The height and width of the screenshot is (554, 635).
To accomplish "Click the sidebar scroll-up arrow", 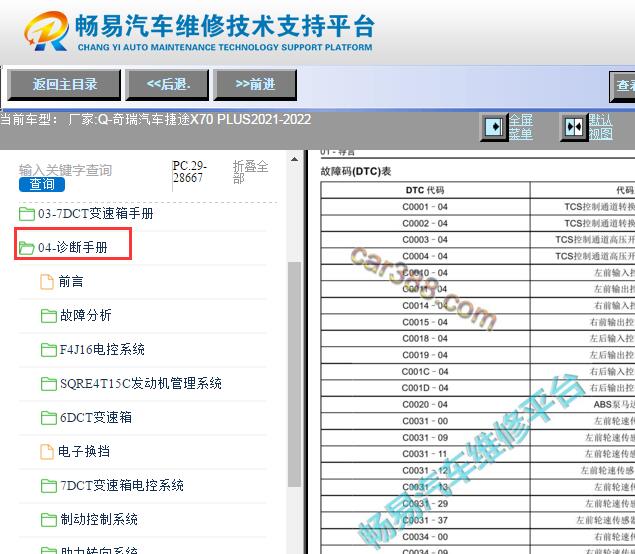I will [295, 159].
